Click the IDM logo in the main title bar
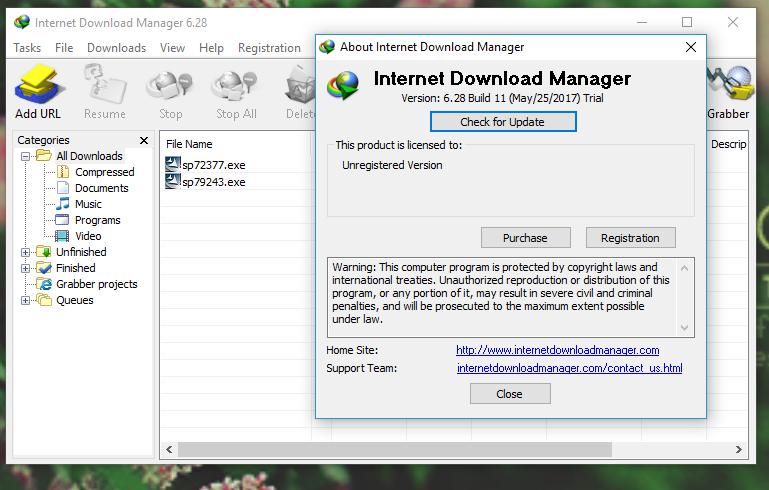This screenshot has height=490, width=769. (x=22, y=22)
